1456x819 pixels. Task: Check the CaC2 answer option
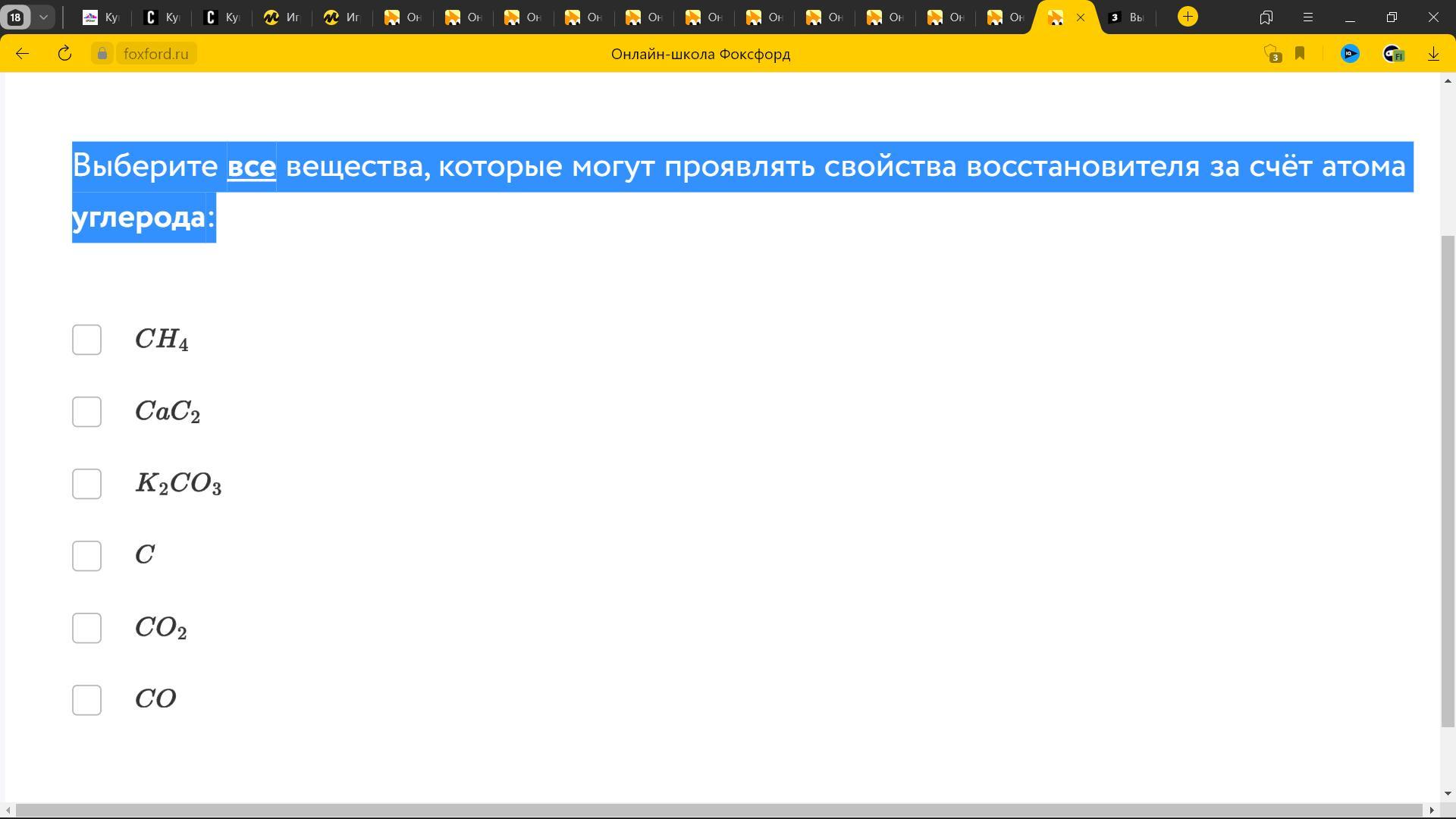tap(86, 412)
